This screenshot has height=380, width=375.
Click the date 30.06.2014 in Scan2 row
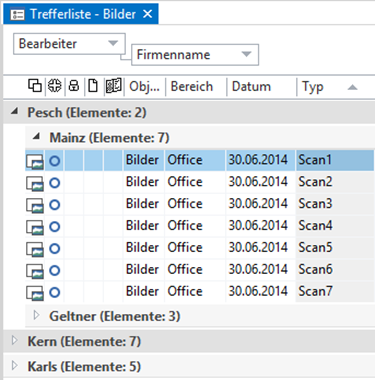tap(258, 182)
